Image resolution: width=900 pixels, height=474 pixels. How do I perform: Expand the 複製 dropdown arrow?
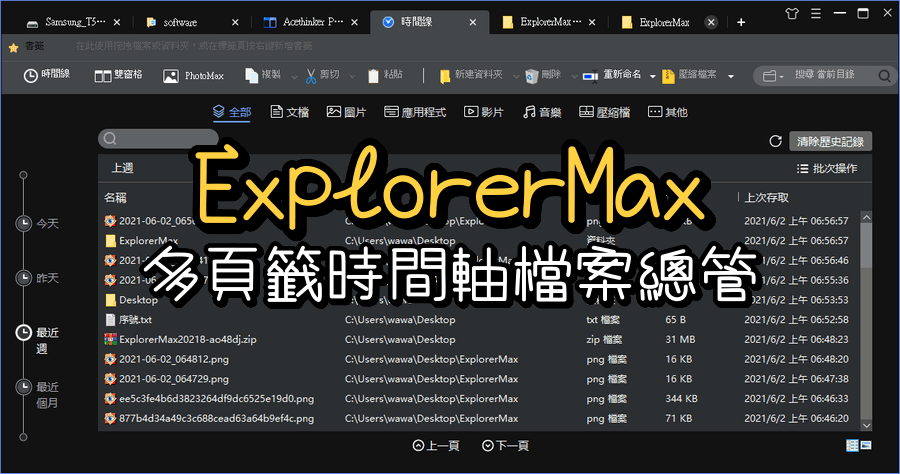click(x=294, y=76)
